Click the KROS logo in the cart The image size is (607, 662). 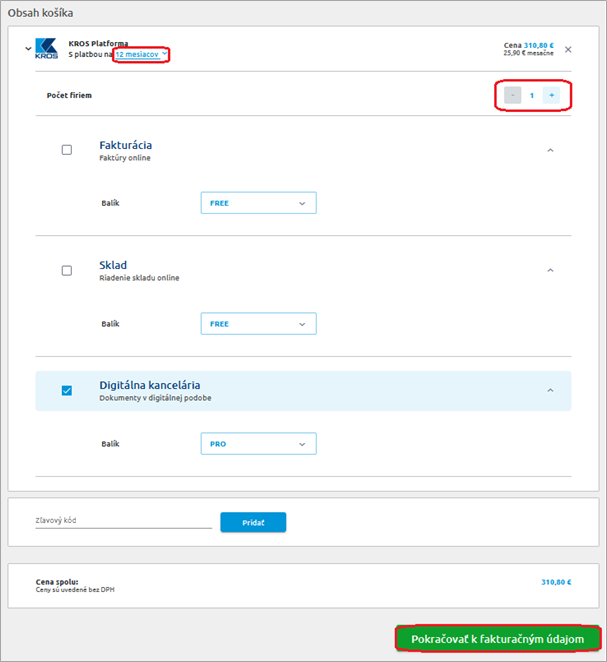46,49
